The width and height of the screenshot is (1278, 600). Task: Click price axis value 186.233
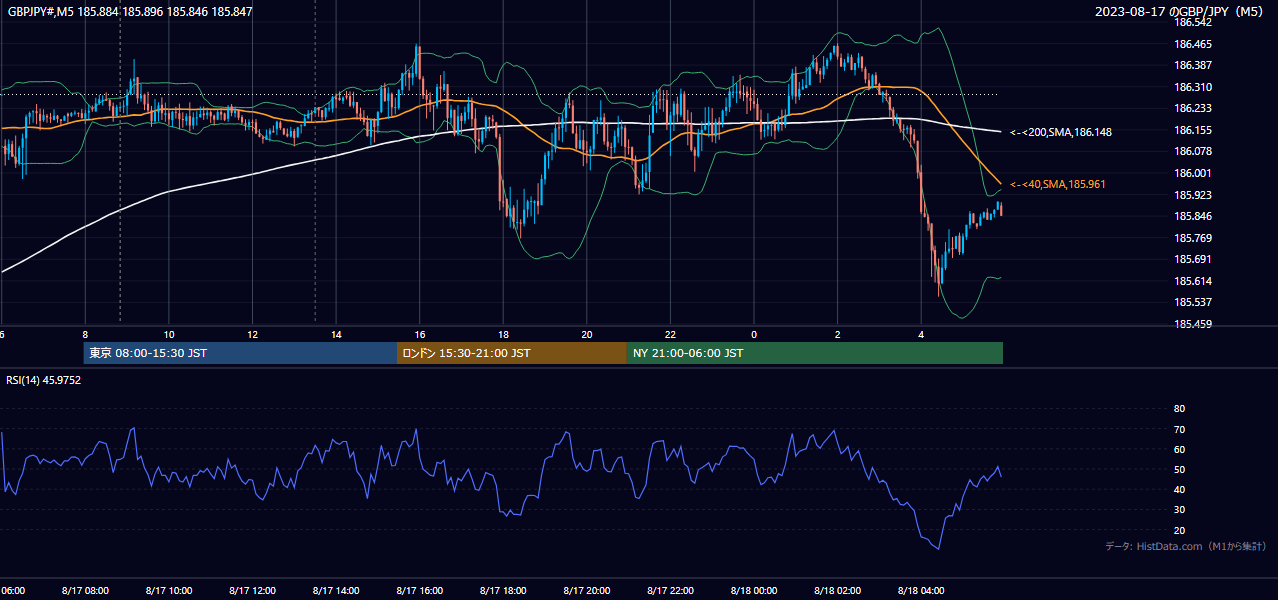coord(1192,108)
